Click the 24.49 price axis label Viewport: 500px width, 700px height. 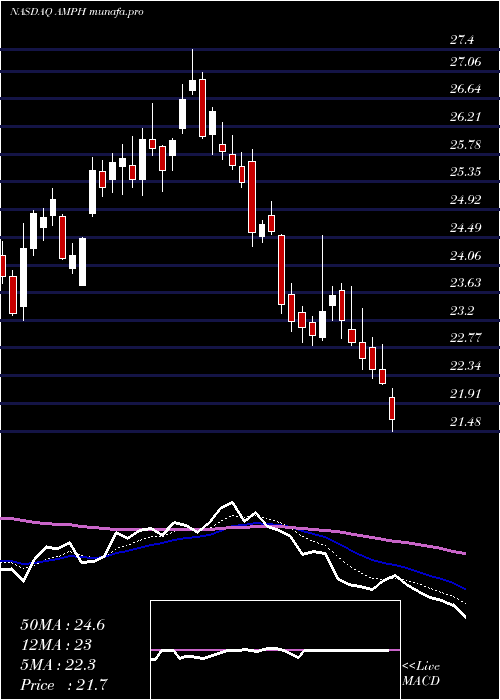click(x=465, y=228)
